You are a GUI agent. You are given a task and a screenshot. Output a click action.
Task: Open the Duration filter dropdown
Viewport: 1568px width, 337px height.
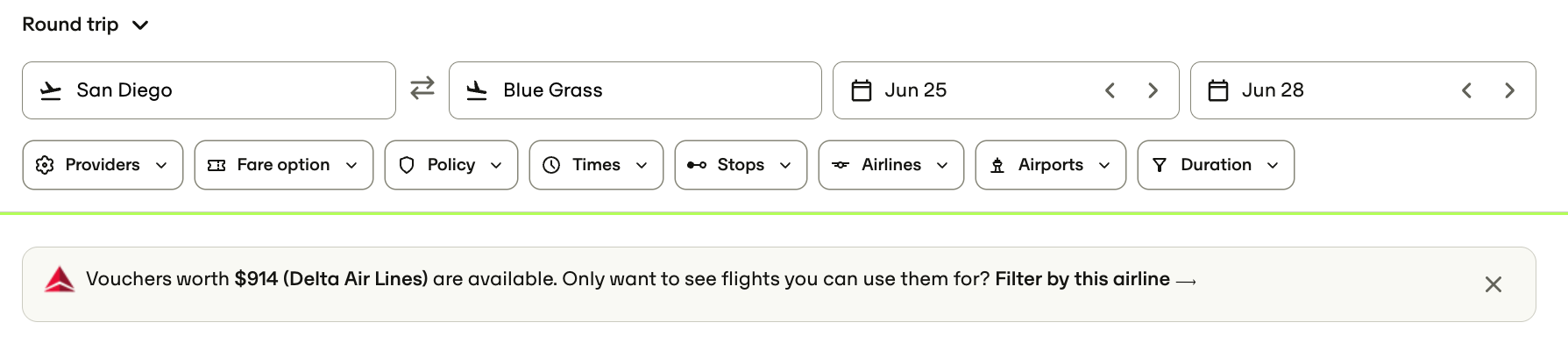click(x=1216, y=165)
